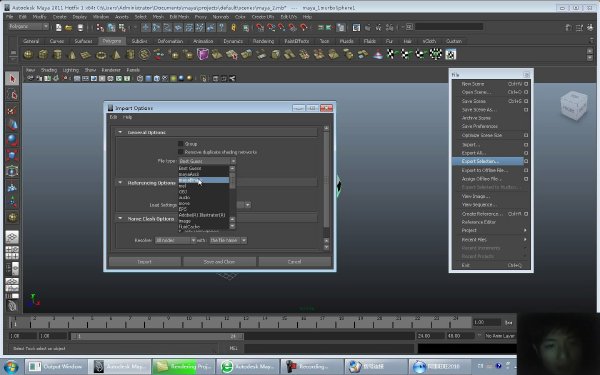Switch to the Rendering shelf tab

pyautogui.click(x=263, y=41)
